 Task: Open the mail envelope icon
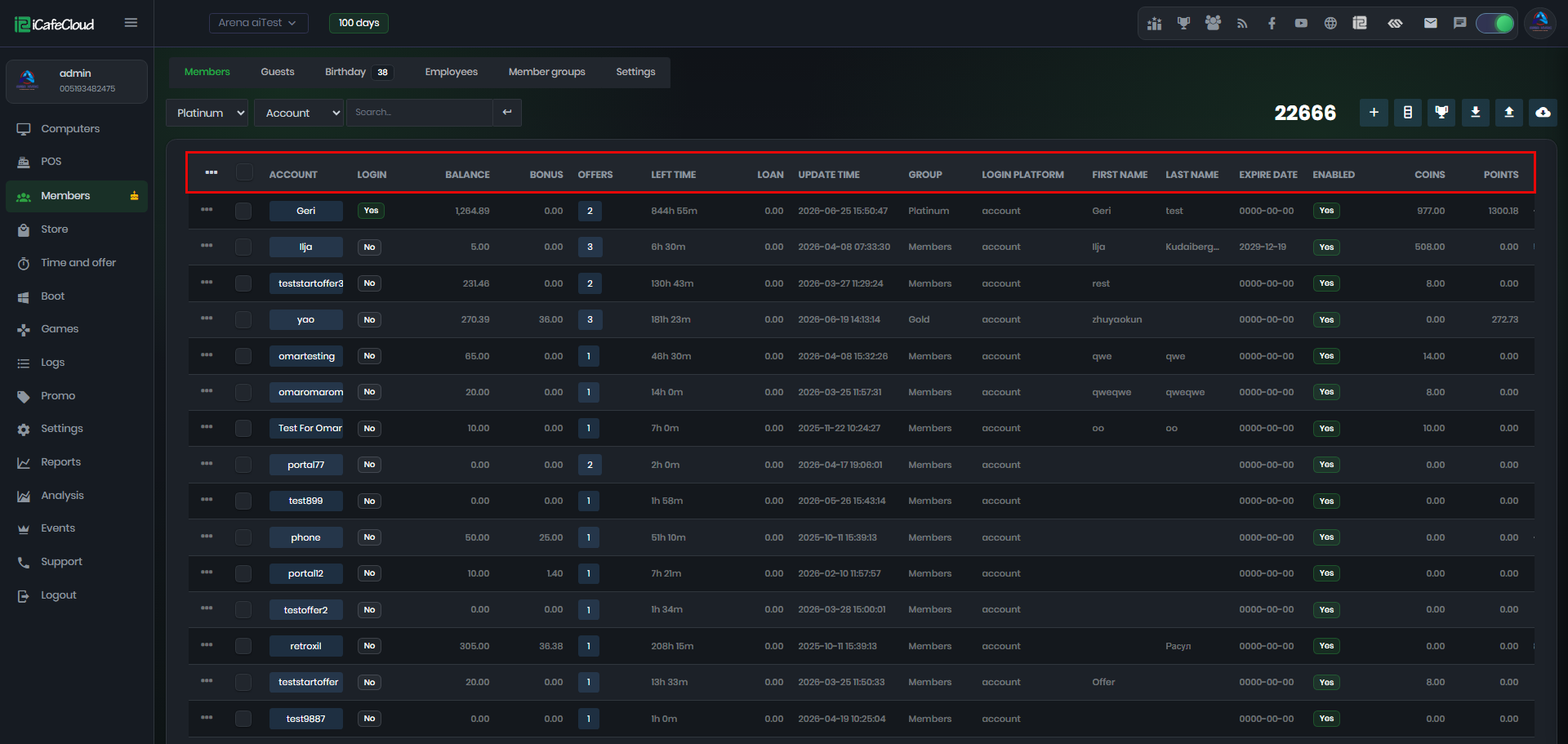[x=1430, y=24]
